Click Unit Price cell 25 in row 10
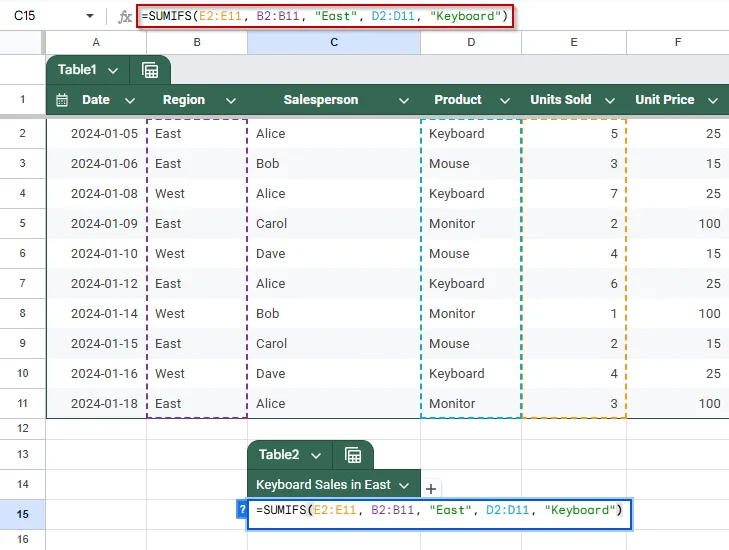 (x=678, y=374)
